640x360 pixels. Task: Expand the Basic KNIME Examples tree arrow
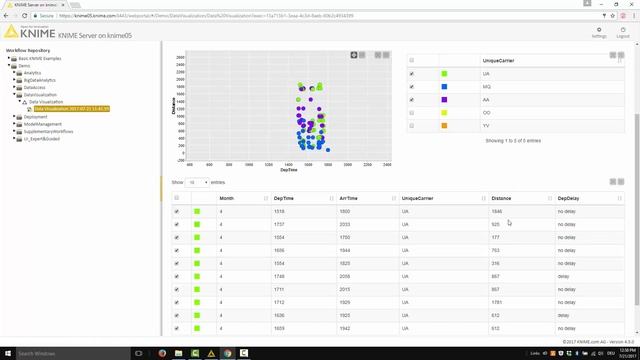click(x=9, y=58)
